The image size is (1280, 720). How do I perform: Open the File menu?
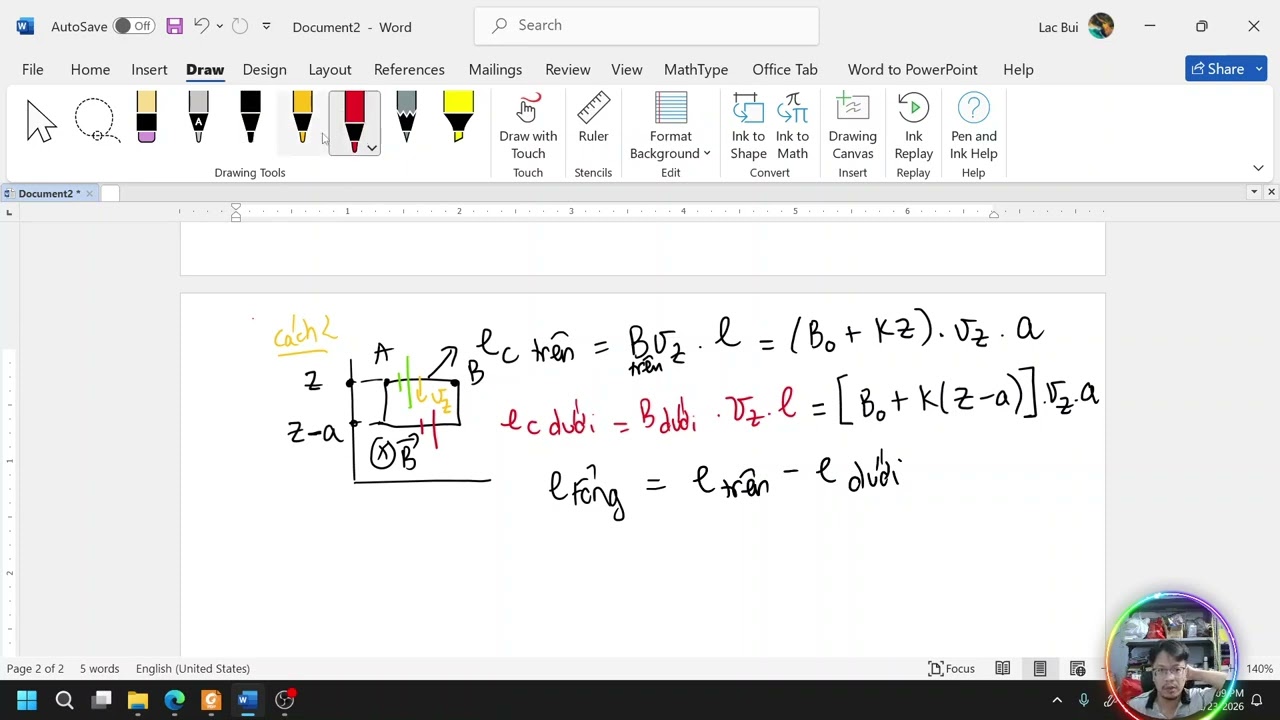(33, 69)
